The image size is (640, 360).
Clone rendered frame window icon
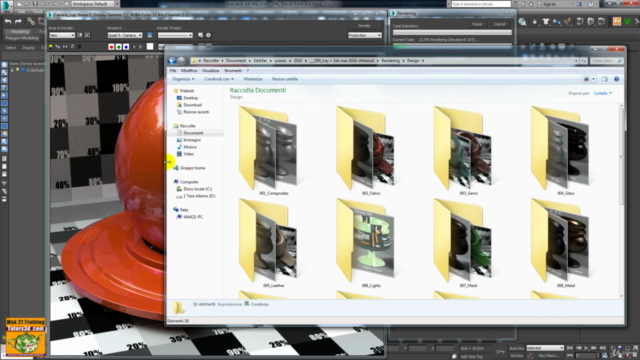point(65,47)
